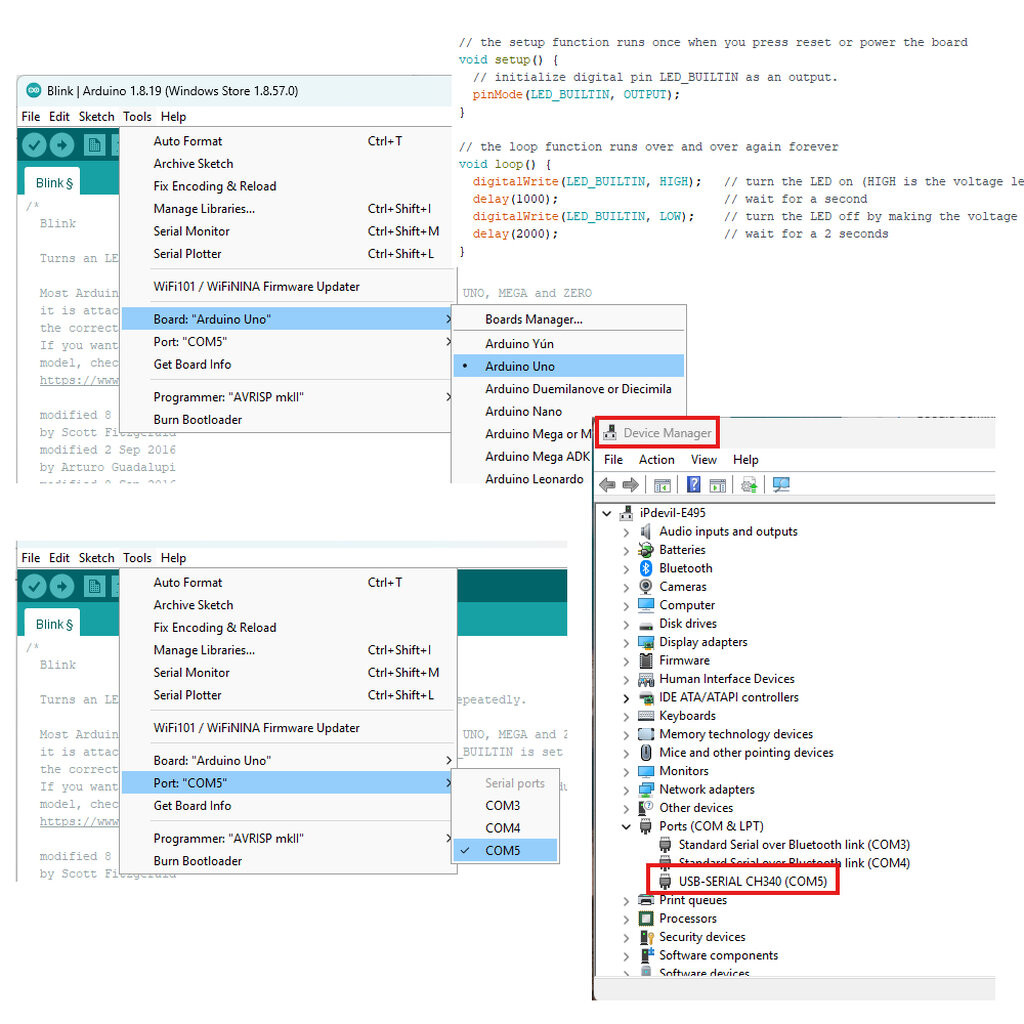
Task: Click the "pinMode(LED_BUILTIN, OUTPUT);" code line
Action: coord(576,95)
